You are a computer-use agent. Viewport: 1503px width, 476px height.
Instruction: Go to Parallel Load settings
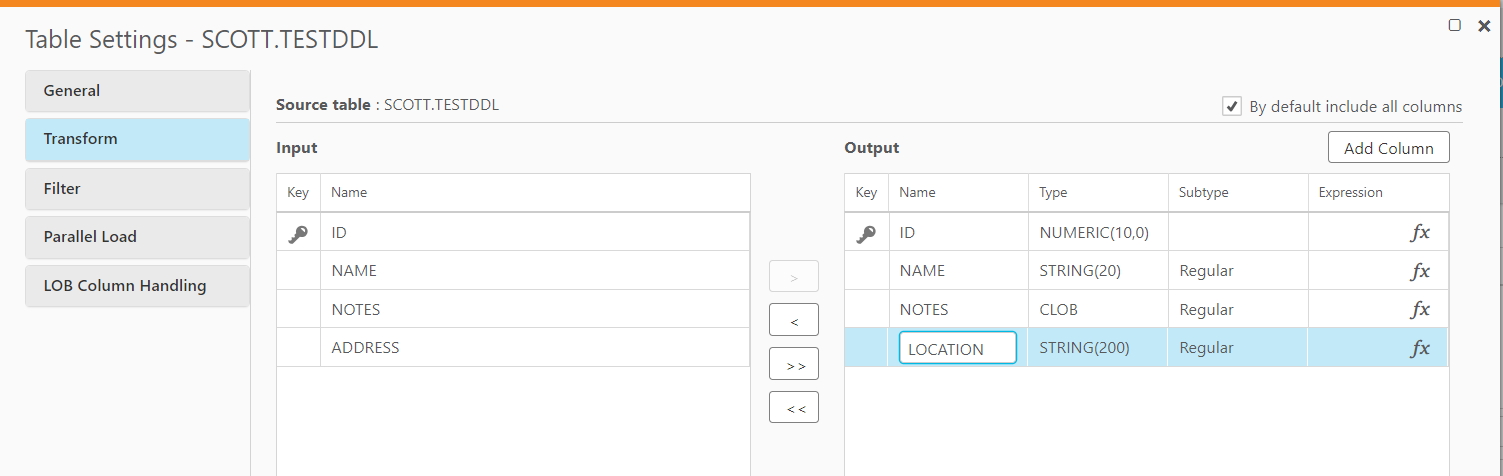[137, 237]
